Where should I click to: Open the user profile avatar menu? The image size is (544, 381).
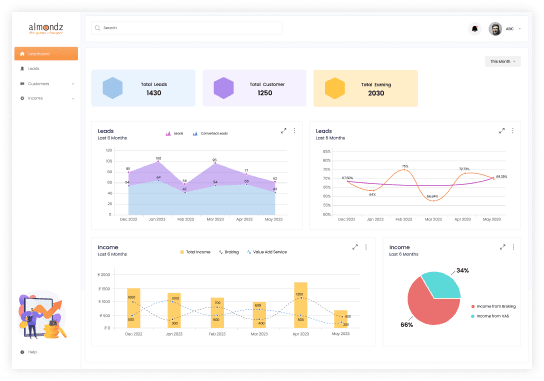pyautogui.click(x=495, y=29)
